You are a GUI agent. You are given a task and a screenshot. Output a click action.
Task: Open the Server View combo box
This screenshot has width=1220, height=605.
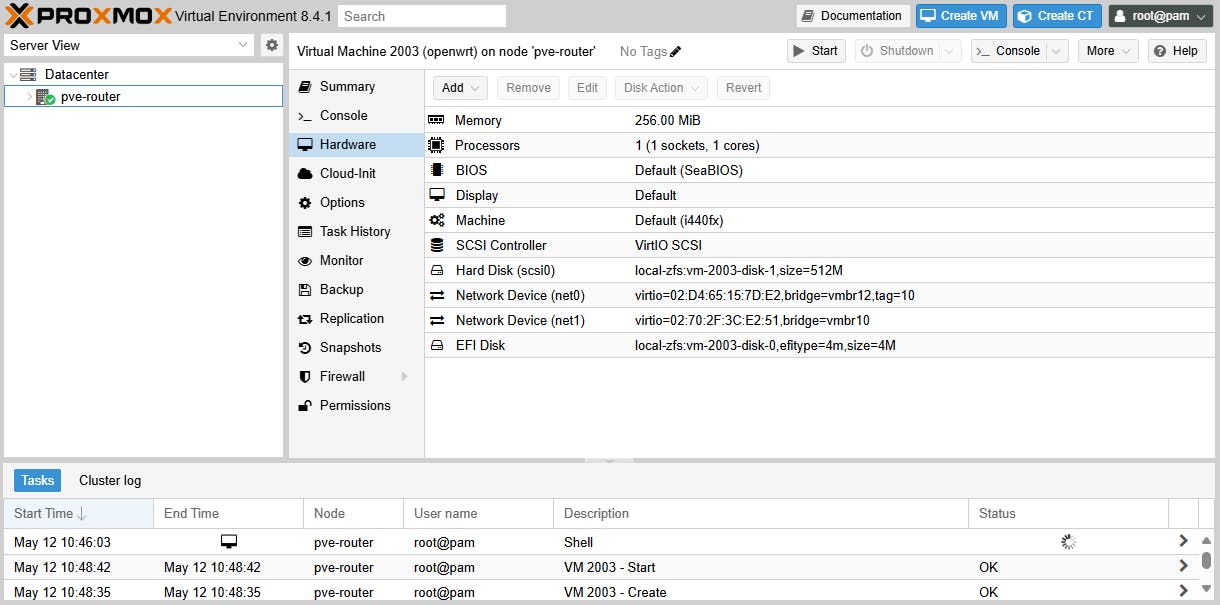(128, 44)
